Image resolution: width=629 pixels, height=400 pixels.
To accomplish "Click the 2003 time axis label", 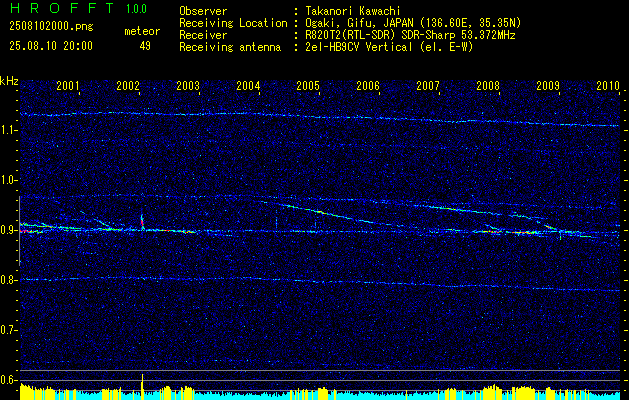I will (188, 85).
